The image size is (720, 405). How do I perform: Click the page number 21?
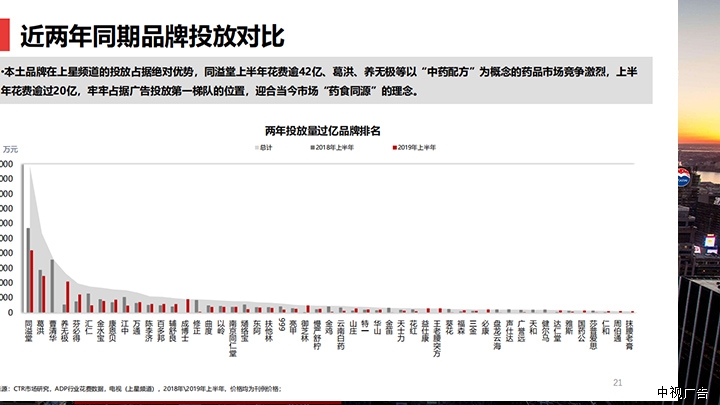click(x=617, y=382)
